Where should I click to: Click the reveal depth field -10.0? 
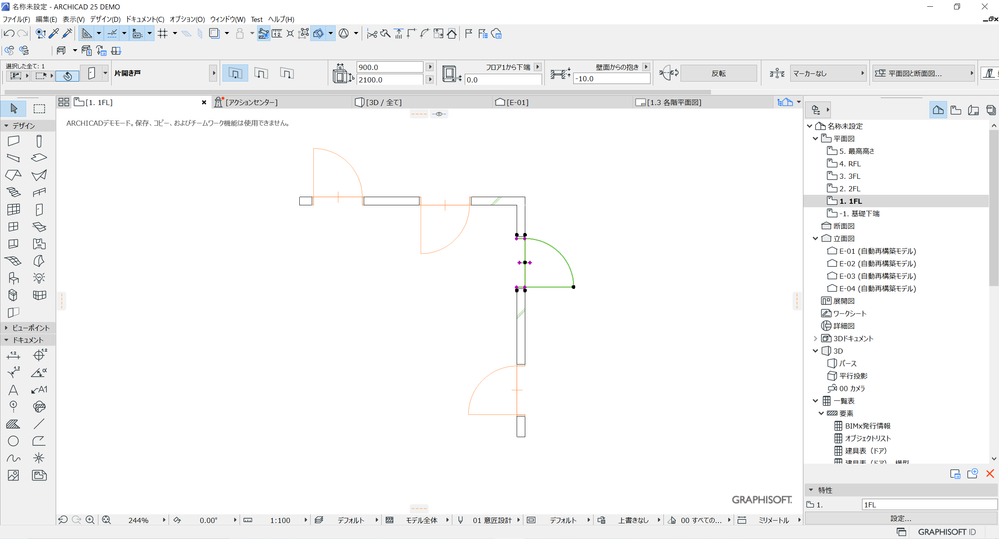(612, 79)
